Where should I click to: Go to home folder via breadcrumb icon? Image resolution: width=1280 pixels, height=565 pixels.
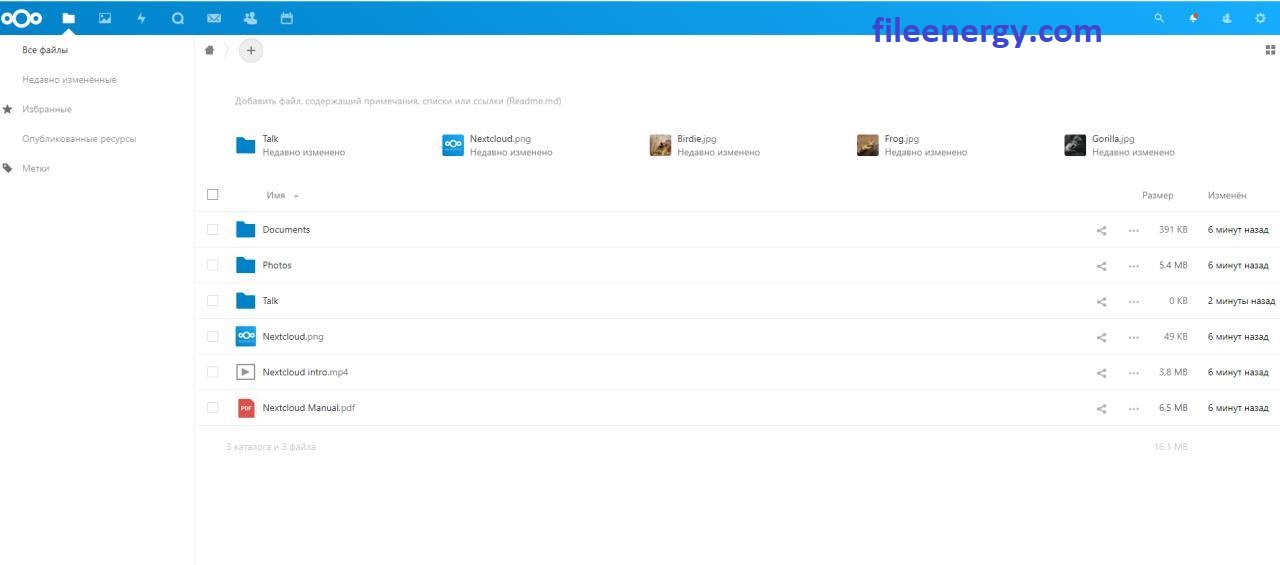(209, 50)
